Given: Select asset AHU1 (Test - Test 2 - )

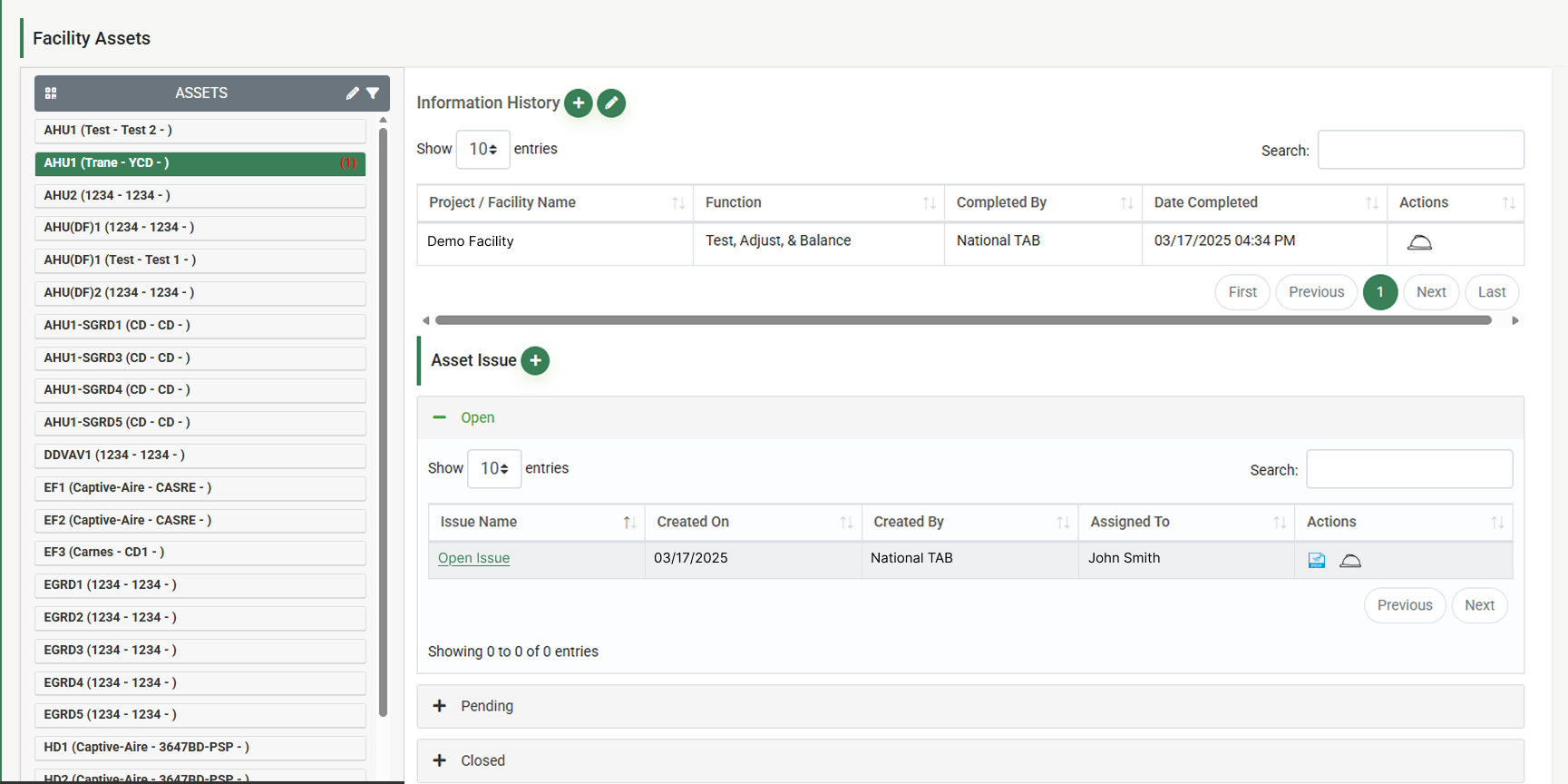Looking at the screenshot, I should click(200, 131).
